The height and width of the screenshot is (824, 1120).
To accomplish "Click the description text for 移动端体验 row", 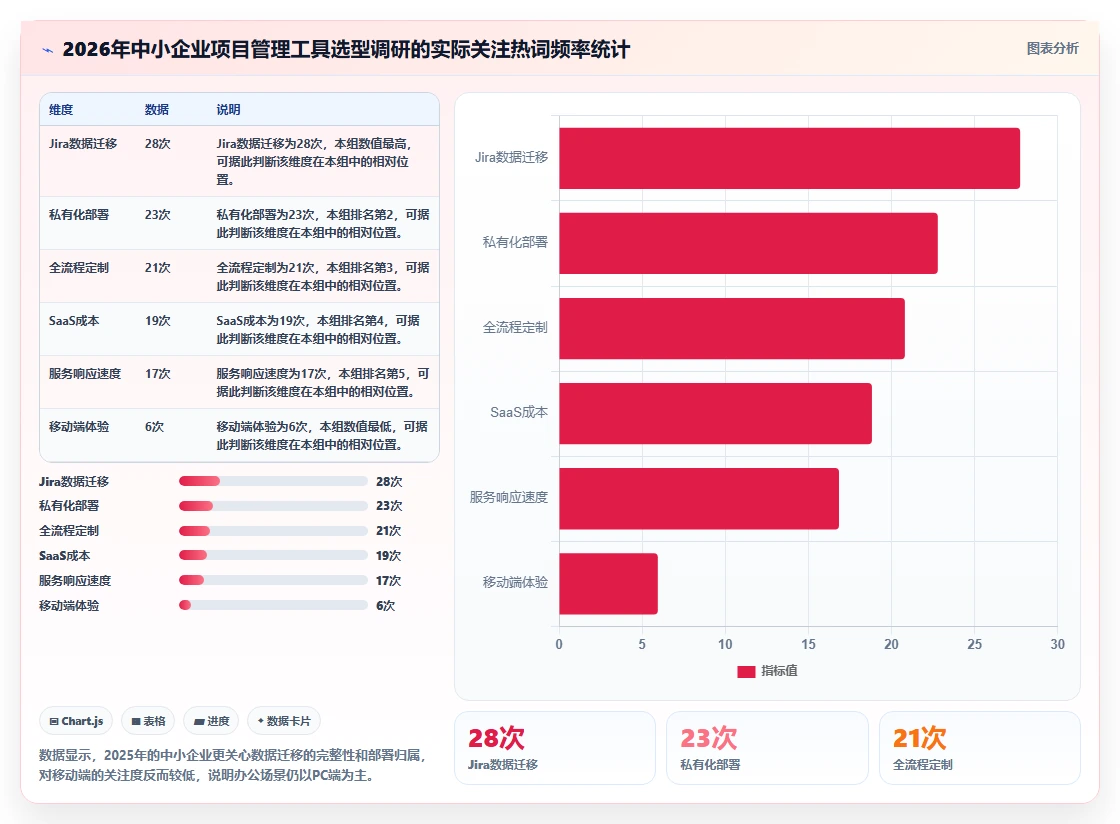I will pyautogui.click(x=322, y=436).
